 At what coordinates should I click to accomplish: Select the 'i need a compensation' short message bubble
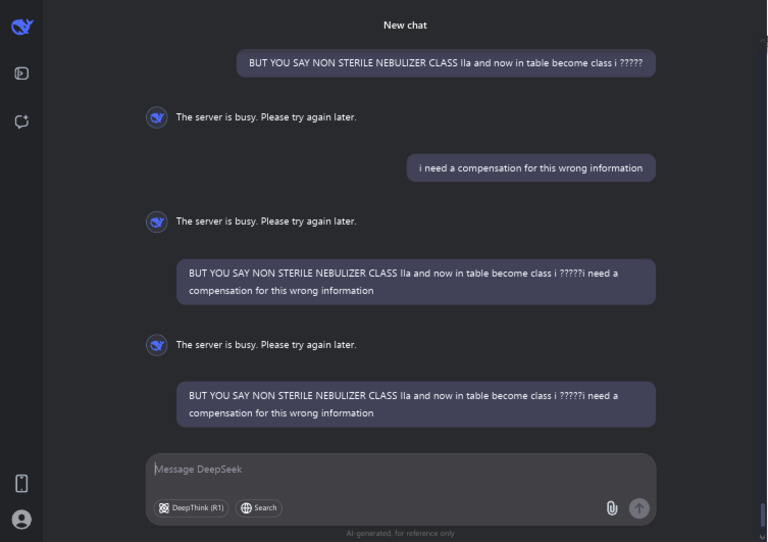(x=530, y=168)
